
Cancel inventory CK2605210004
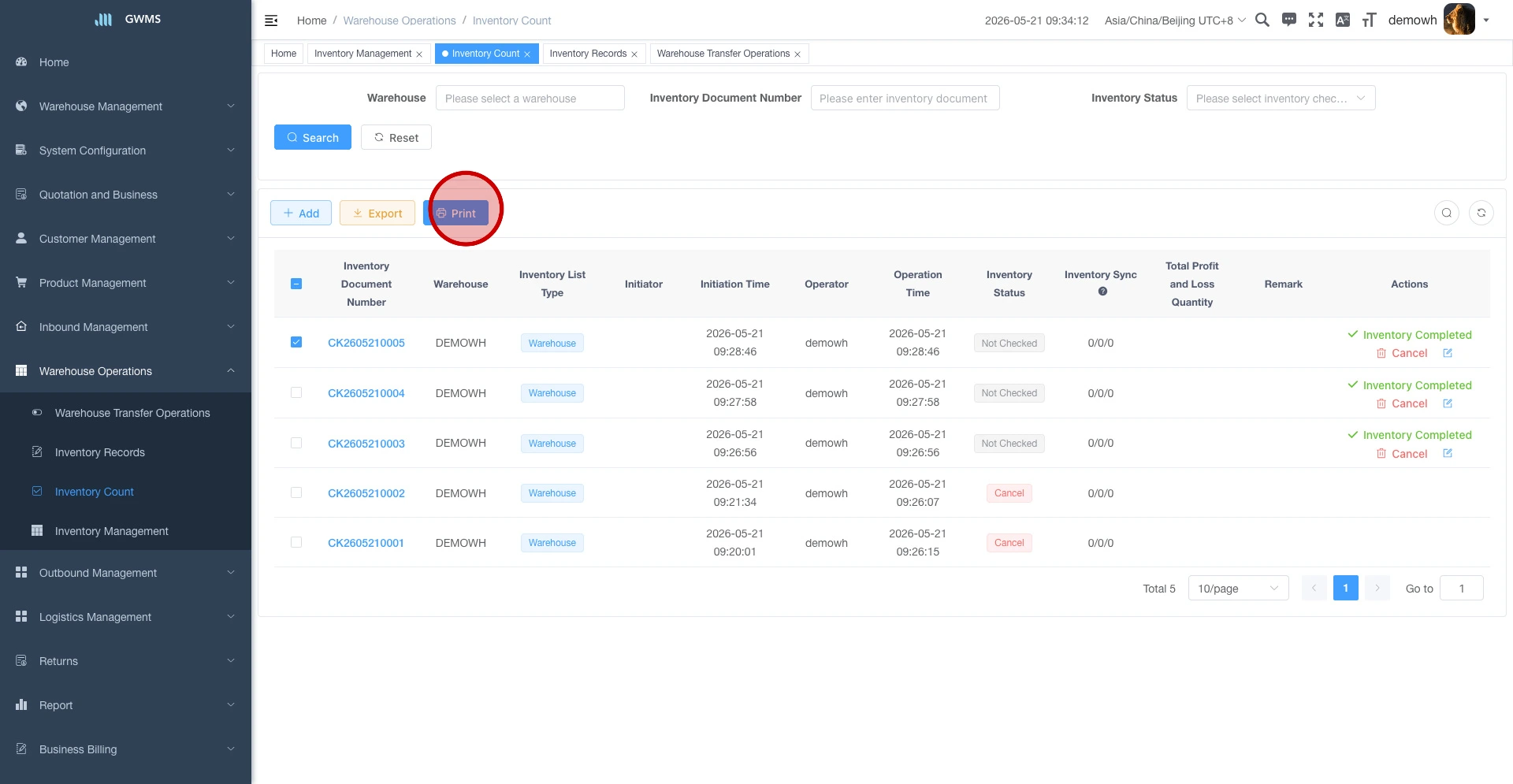1402,403
